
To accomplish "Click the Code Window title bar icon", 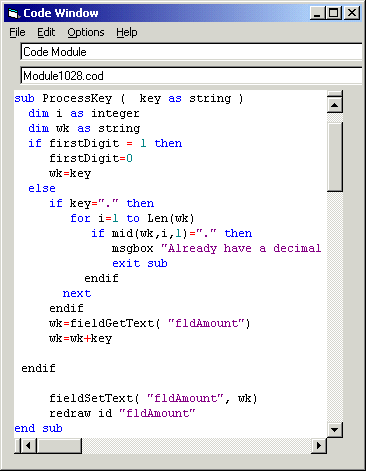I will point(13,13).
